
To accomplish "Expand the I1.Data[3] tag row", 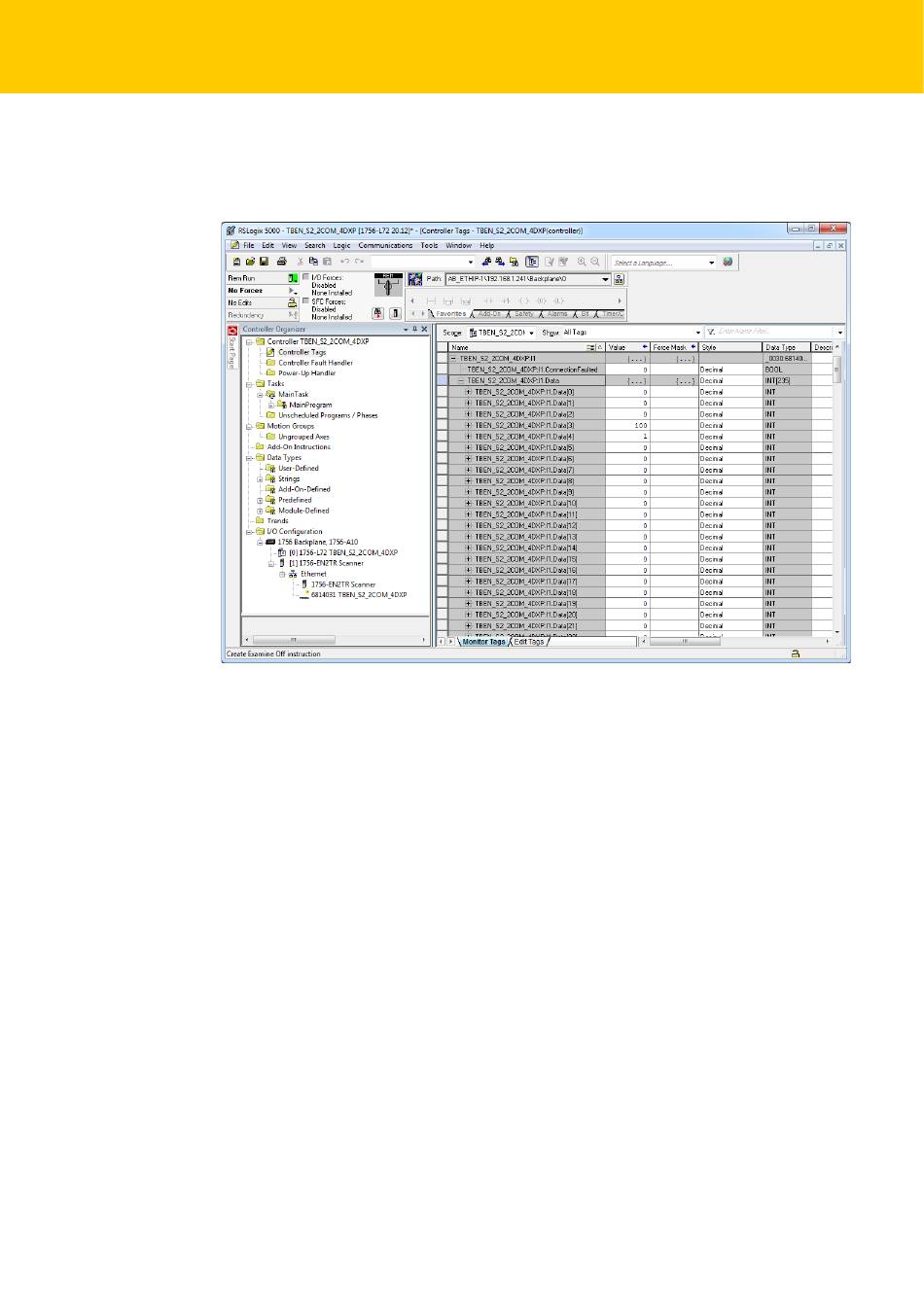I will click(469, 425).
